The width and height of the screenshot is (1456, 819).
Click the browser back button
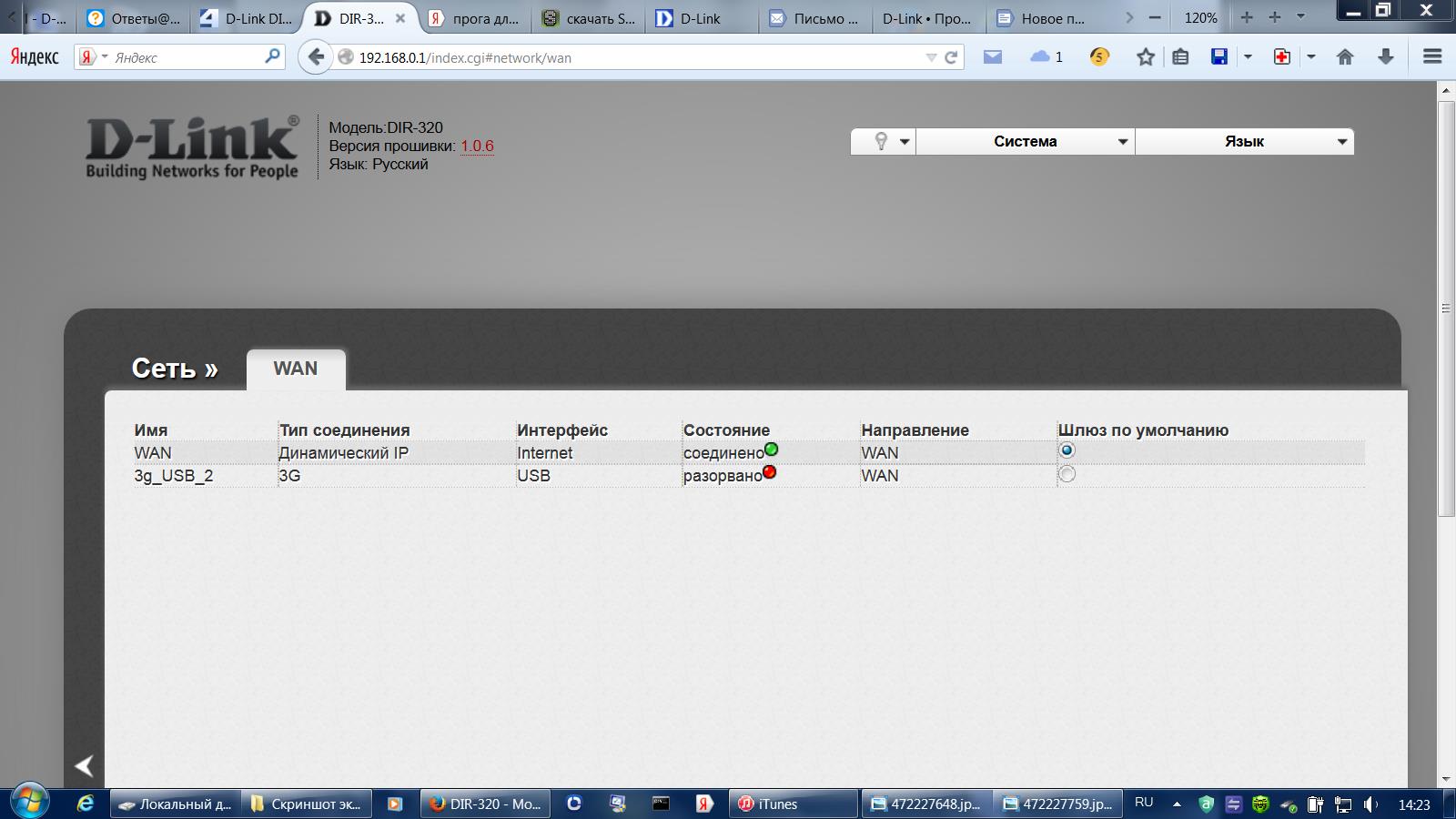click(x=316, y=57)
